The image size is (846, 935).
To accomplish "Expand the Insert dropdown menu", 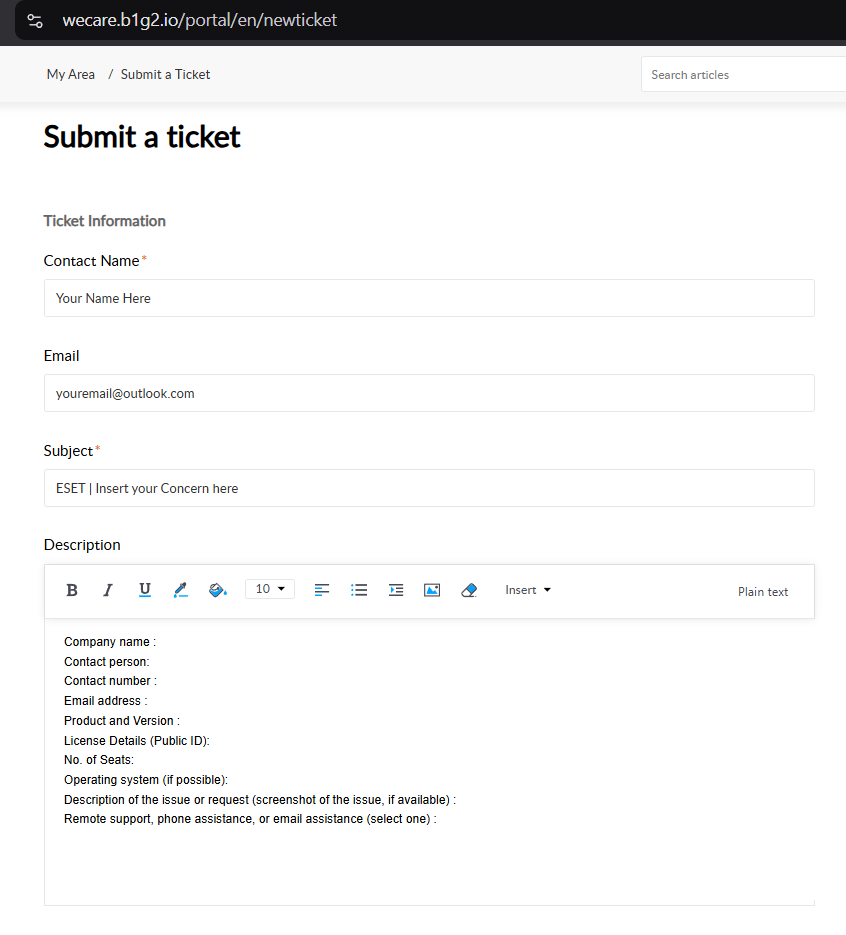I will tap(528, 590).
